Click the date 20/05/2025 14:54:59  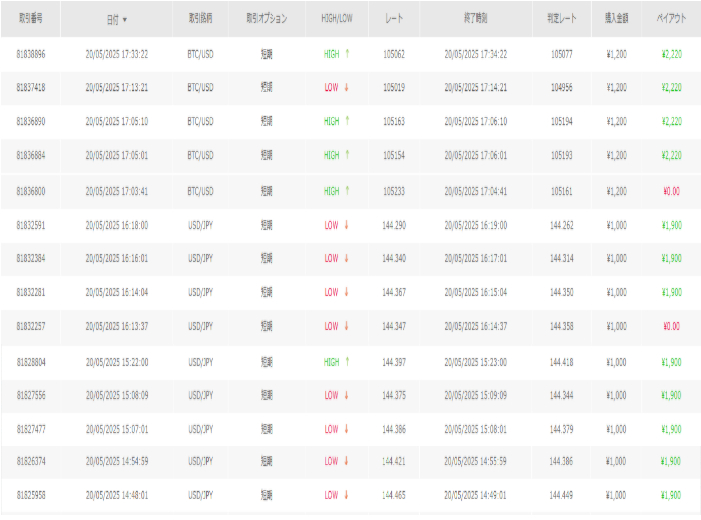[x=117, y=461]
